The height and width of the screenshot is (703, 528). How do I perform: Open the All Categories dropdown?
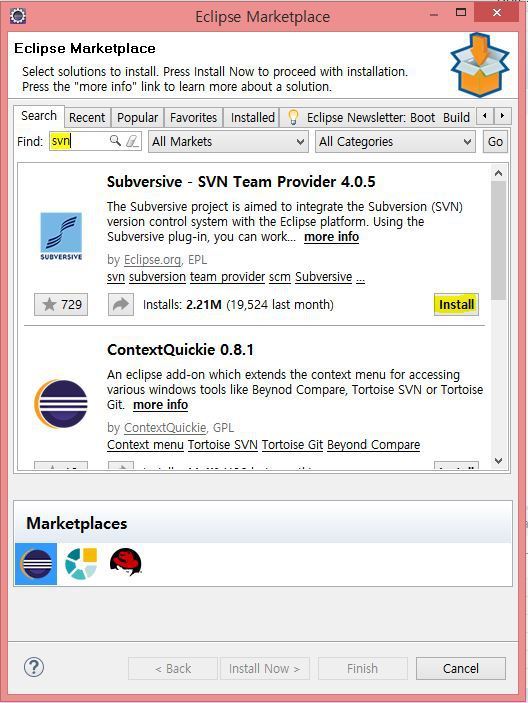pyautogui.click(x=395, y=142)
